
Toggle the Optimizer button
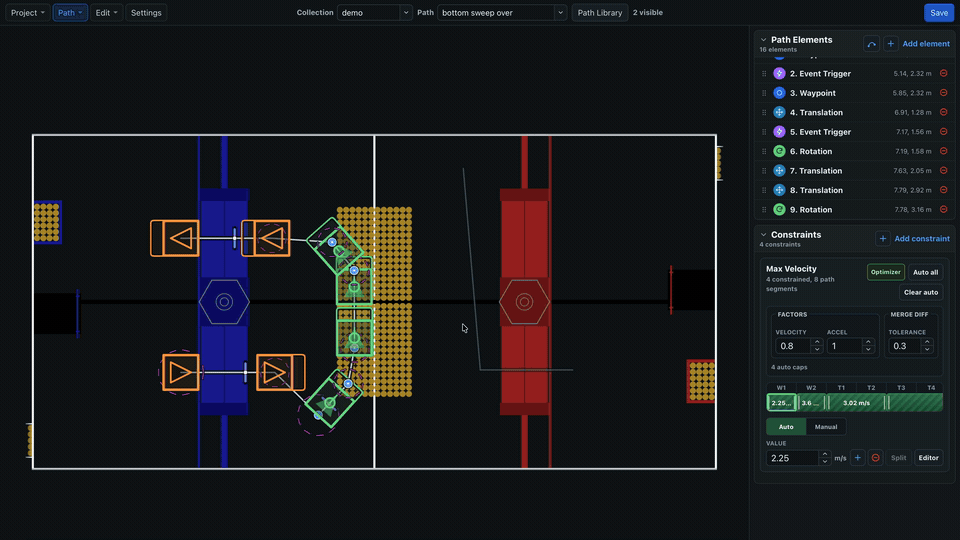point(885,272)
